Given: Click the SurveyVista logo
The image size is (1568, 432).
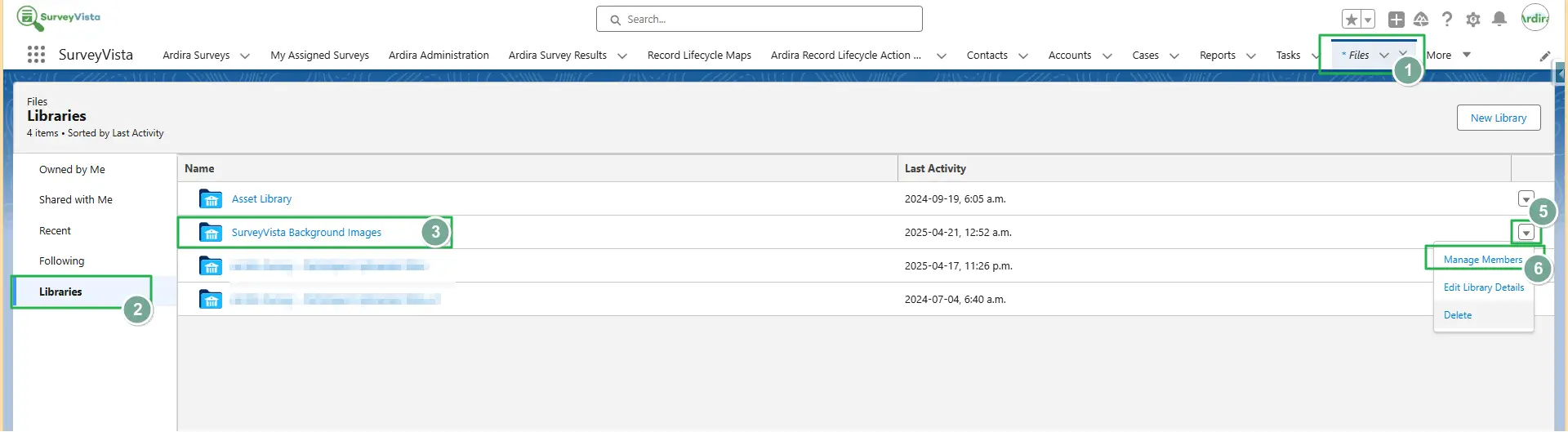Looking at the screenshot, I should (59, 17).
